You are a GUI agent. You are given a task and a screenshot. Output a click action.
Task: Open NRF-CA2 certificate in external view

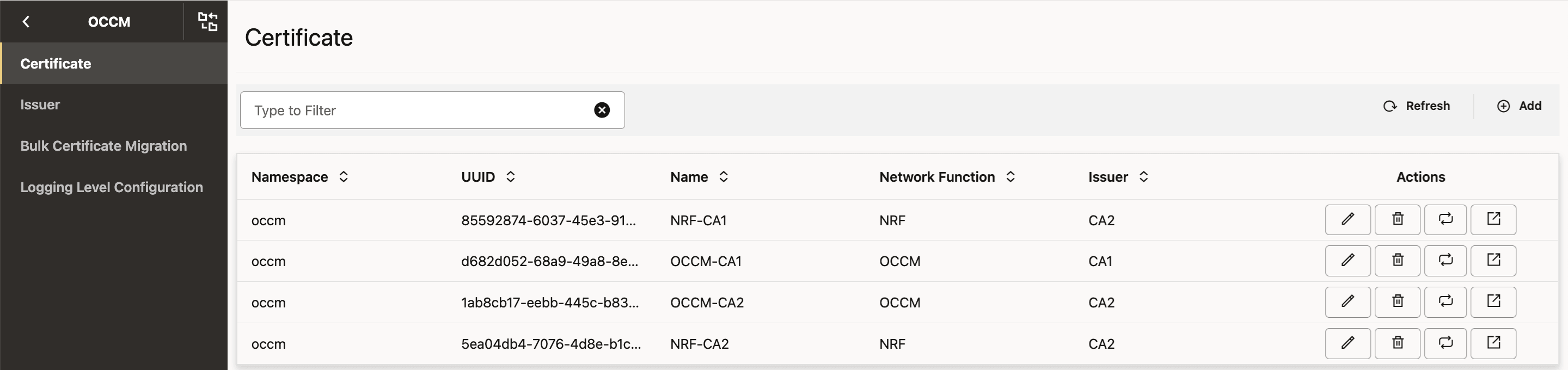point(1493,344)
